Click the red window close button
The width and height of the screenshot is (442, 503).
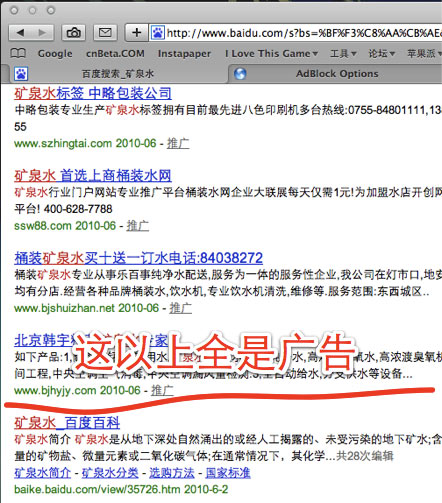click(14, 11)
